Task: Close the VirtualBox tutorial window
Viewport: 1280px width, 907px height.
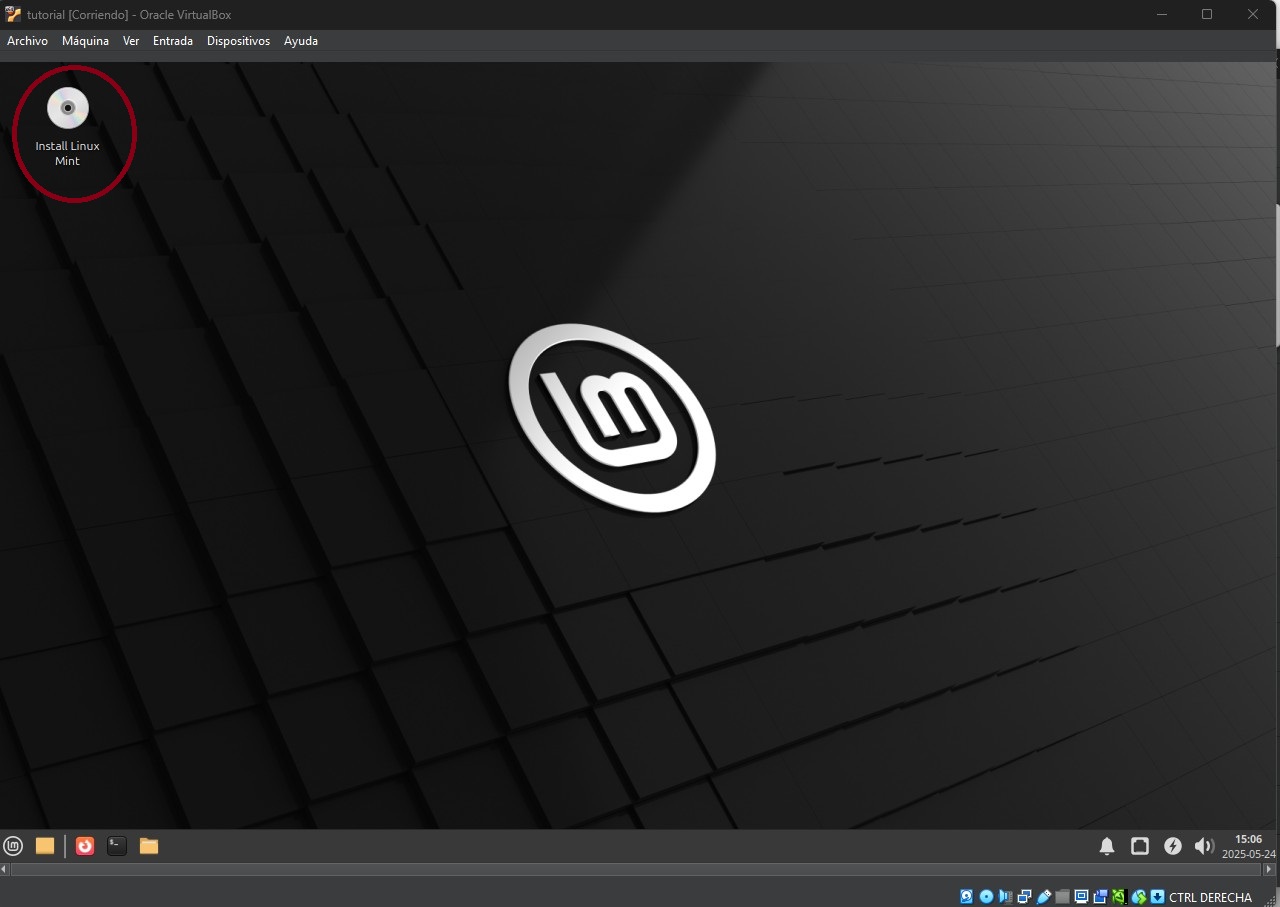Action: (1253, 14)
